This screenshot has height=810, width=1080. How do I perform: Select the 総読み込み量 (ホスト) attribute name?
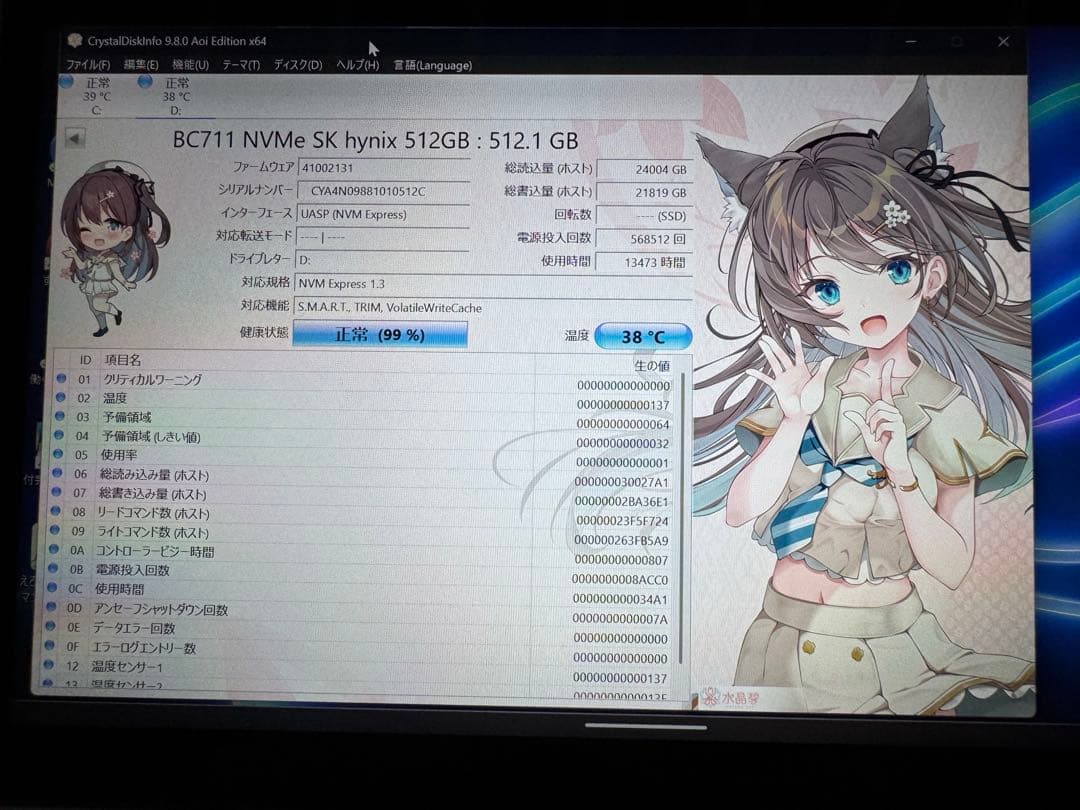tap(154, 475)
